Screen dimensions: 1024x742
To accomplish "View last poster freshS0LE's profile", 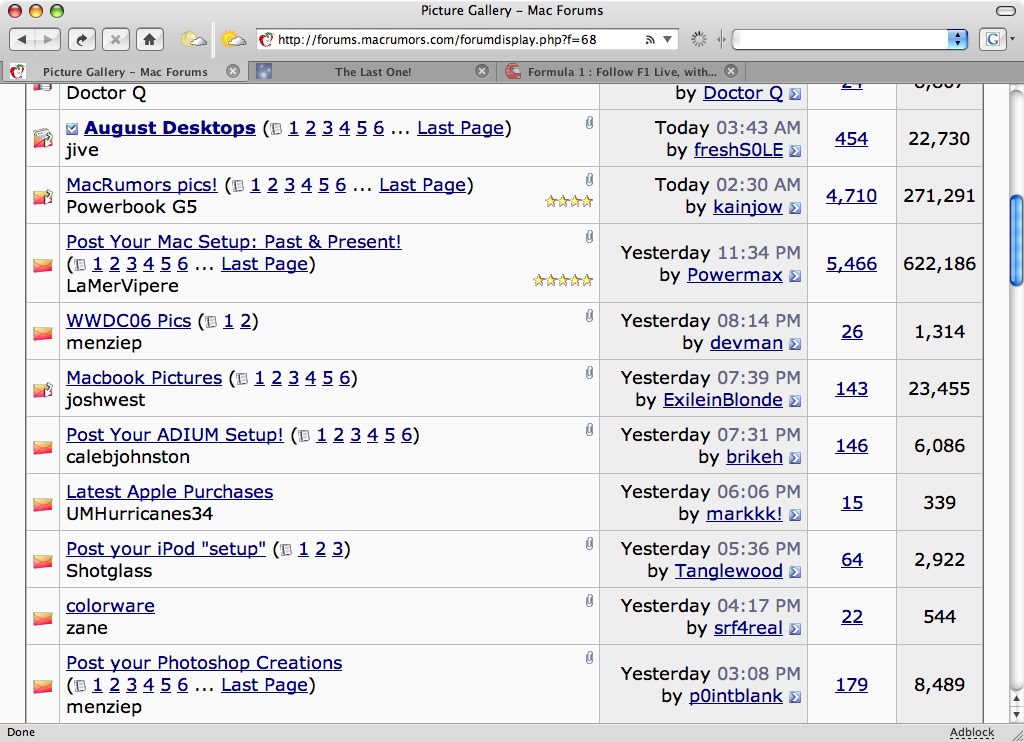I will [738, 150].
